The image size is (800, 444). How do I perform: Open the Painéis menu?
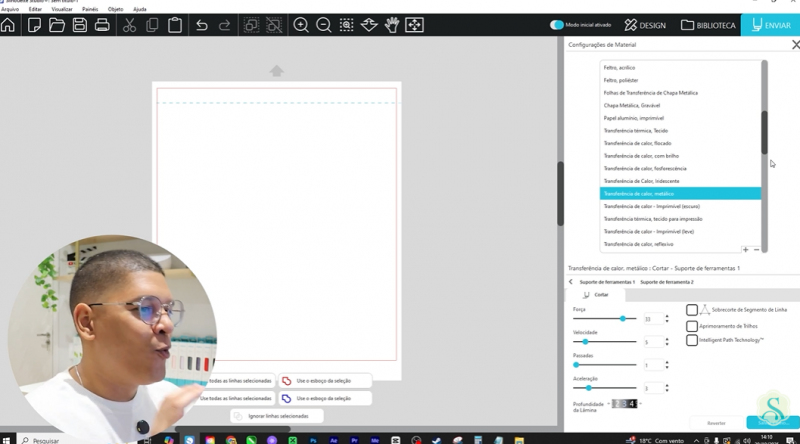pyautogui.click(x=90, y=9)
